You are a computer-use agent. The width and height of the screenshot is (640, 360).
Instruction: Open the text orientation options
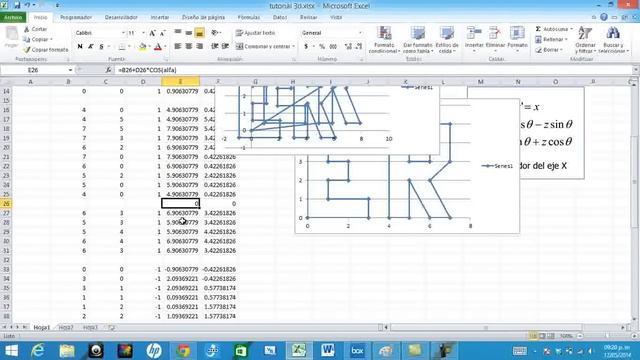pyautogui.click(x=216, y=33)
